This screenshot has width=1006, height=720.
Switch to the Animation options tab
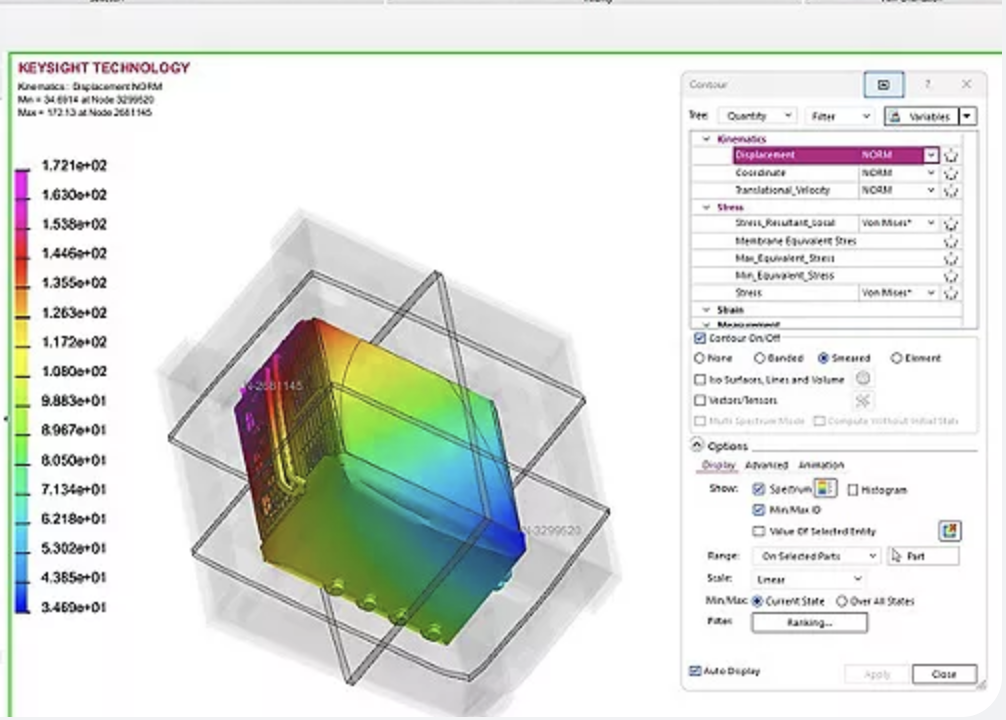pyautogui.click(x=821, y=465)
